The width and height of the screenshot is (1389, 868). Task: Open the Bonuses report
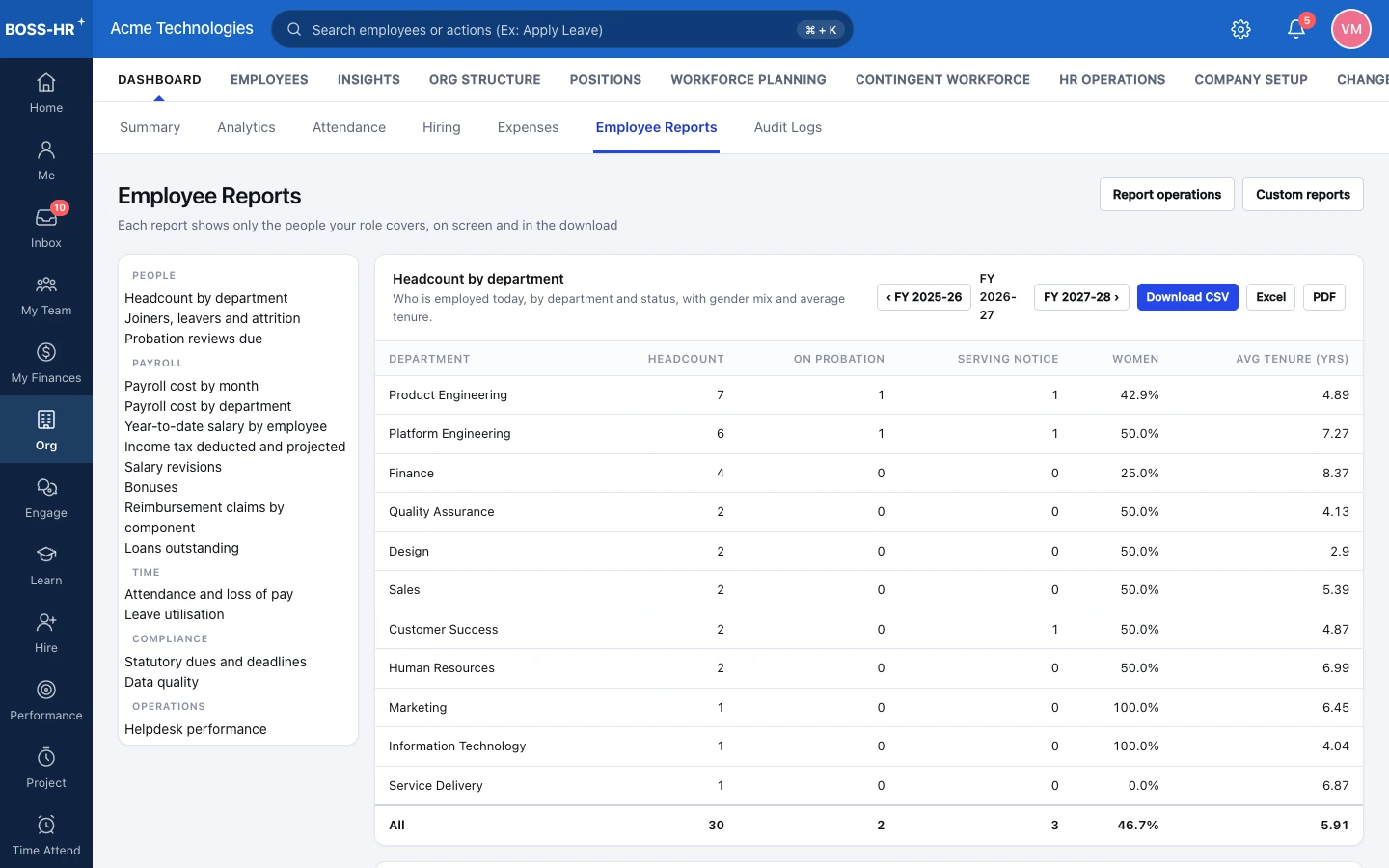click(x=151, y=487)
